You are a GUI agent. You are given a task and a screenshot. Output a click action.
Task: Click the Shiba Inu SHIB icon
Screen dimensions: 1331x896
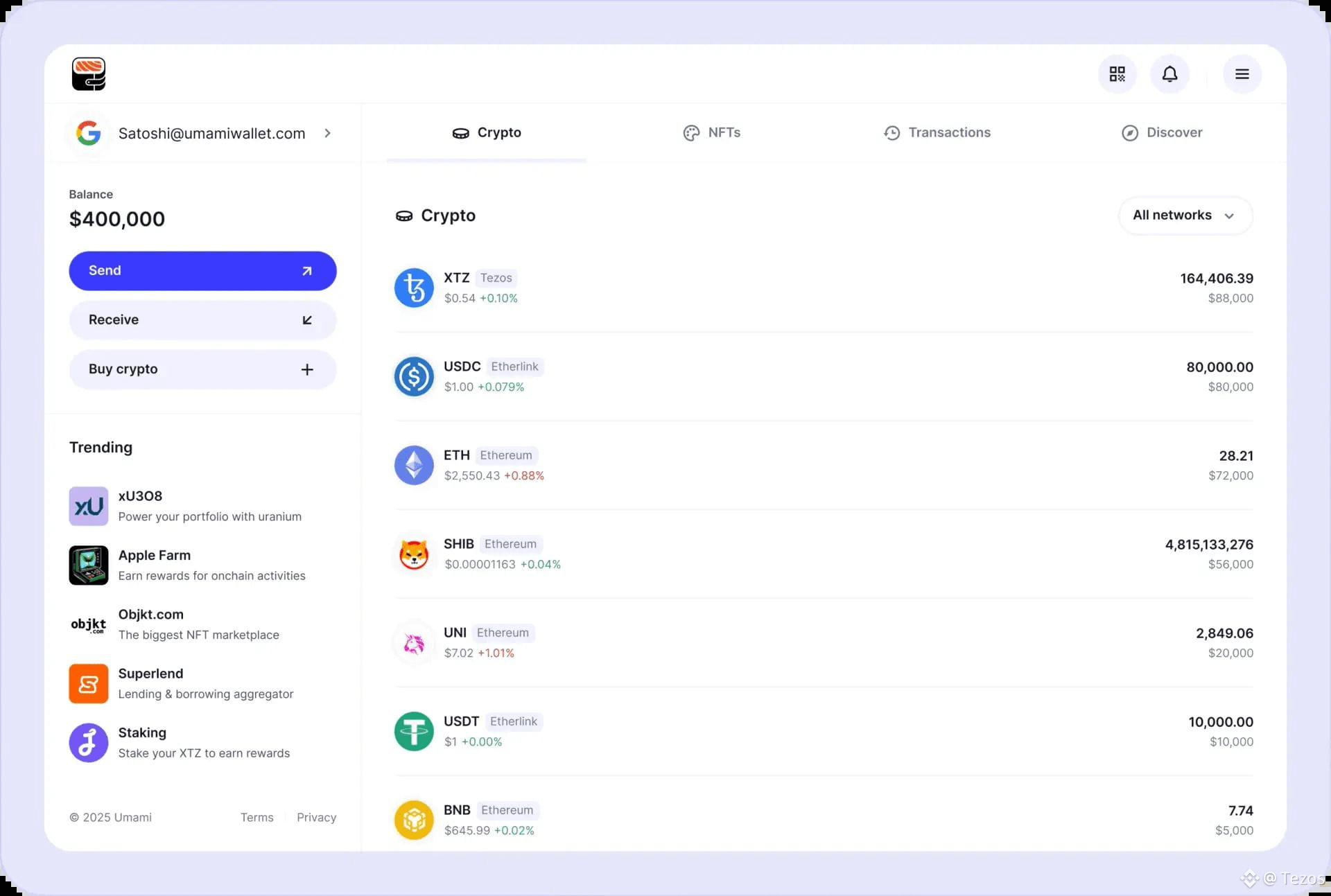(x=414, y=554)
